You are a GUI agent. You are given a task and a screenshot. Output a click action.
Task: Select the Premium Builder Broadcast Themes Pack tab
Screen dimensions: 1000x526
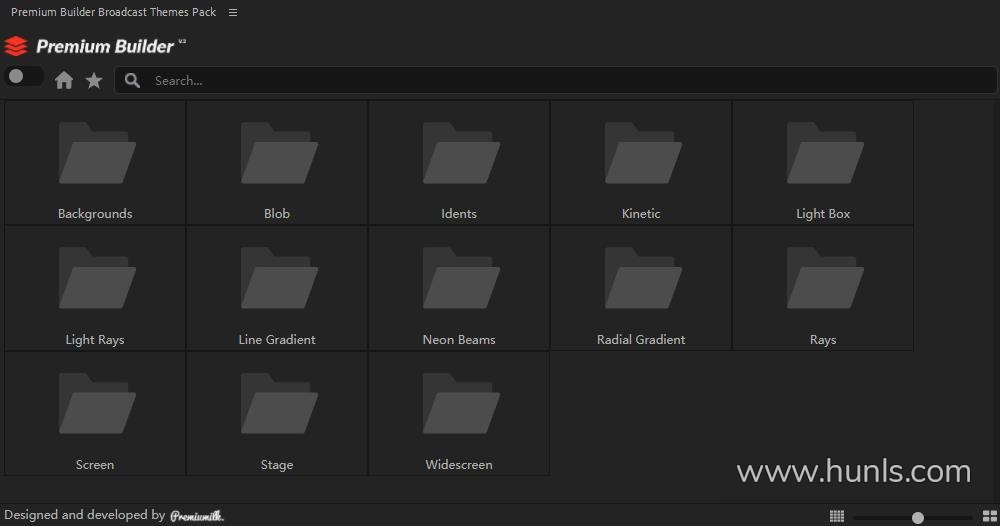tap(114, 12)
